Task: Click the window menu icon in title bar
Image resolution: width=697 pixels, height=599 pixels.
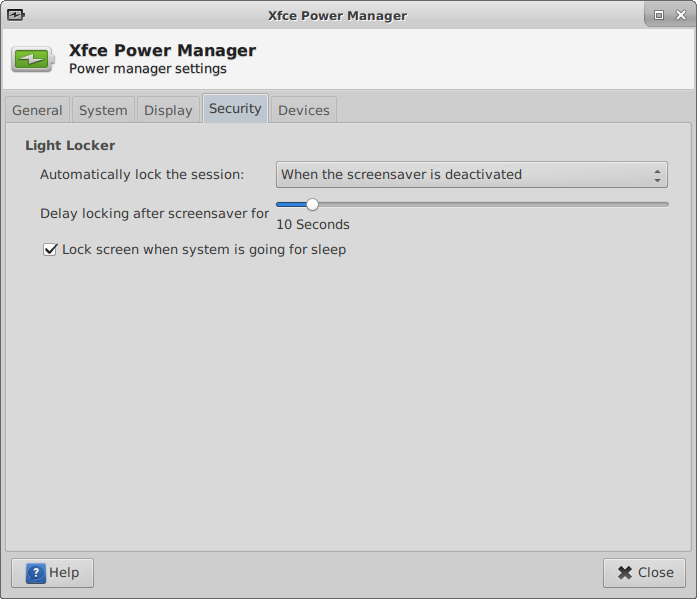Action: click(x=15, y=15)
